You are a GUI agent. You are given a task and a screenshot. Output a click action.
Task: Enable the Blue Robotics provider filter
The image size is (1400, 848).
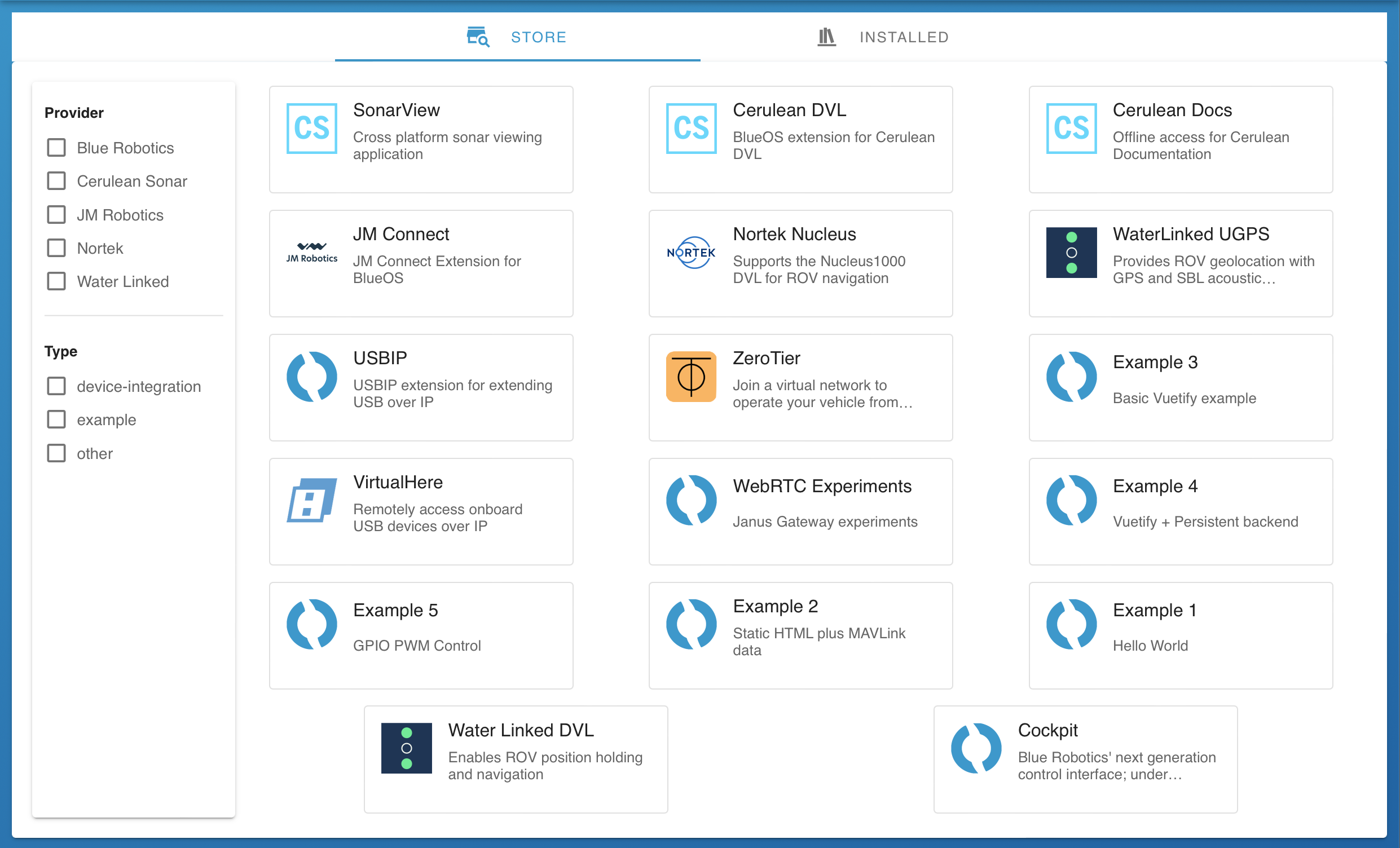tap(56, 148)
